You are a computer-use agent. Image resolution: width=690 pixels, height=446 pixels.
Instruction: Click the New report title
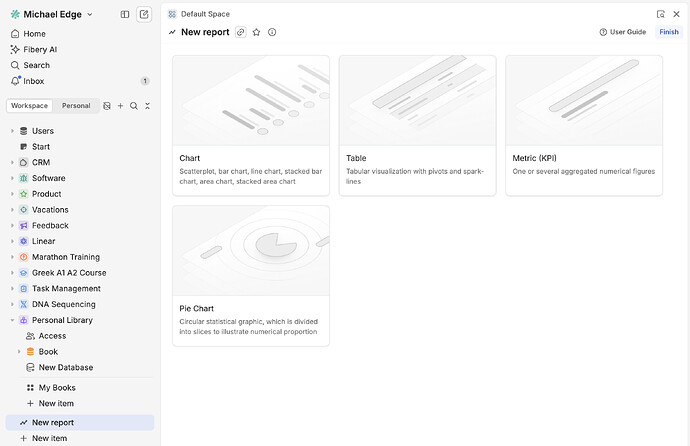click(x=205, y=32)
